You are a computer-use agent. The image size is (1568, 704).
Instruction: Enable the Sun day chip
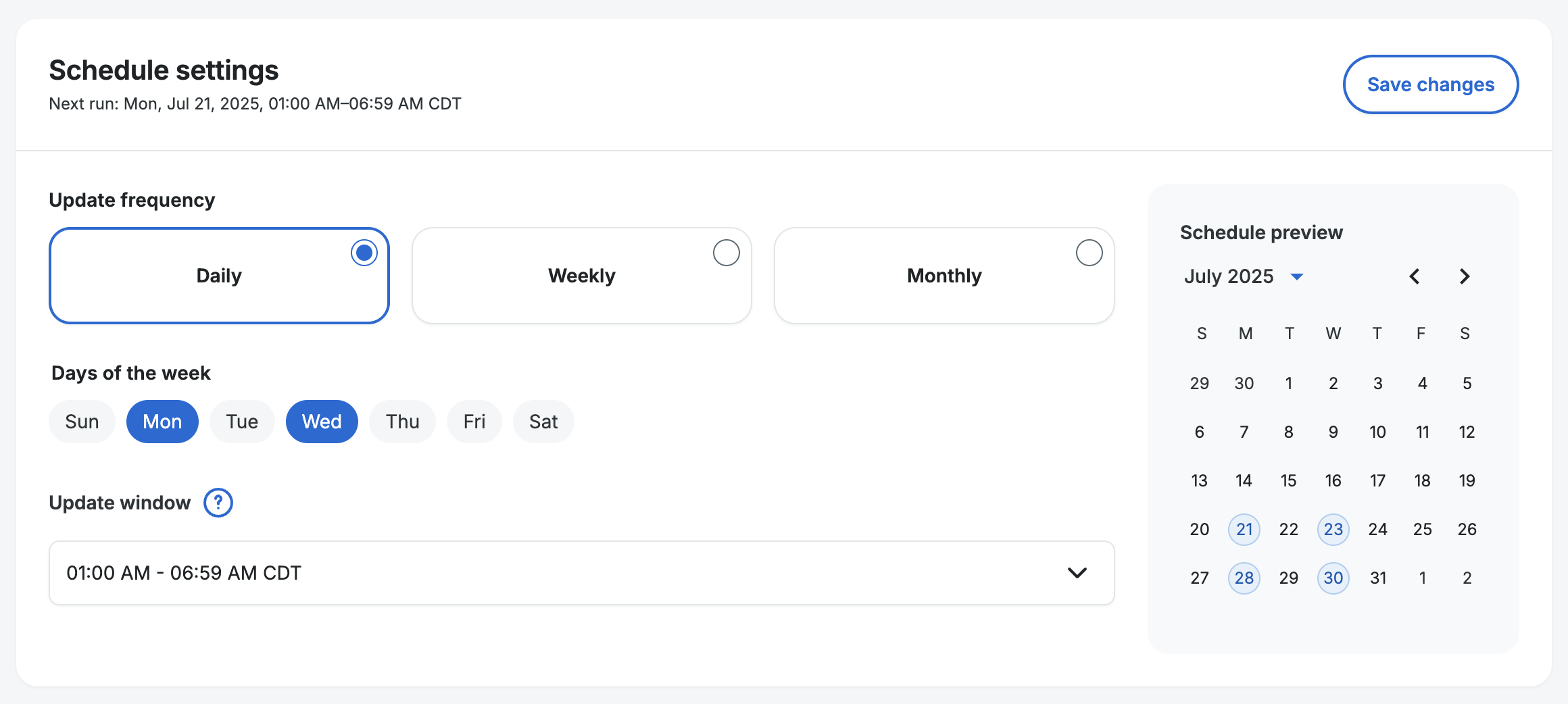(82, 422)
